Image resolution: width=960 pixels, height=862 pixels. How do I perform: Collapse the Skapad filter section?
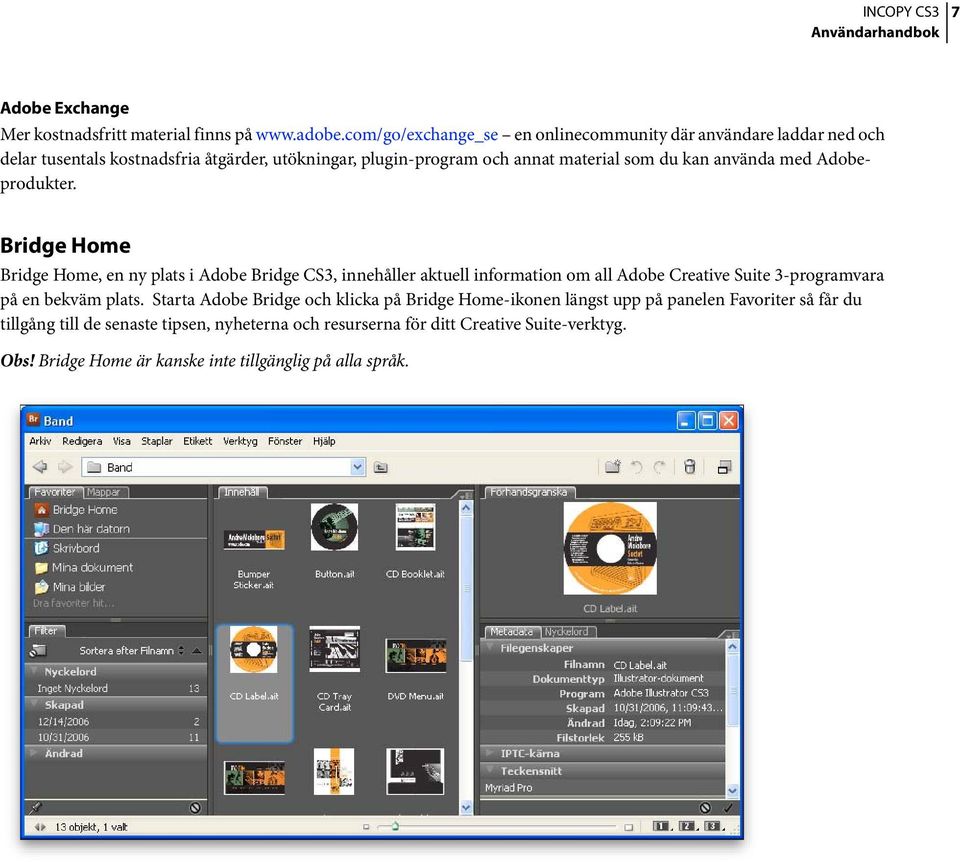pyautogui.click(x=34, y=705)
